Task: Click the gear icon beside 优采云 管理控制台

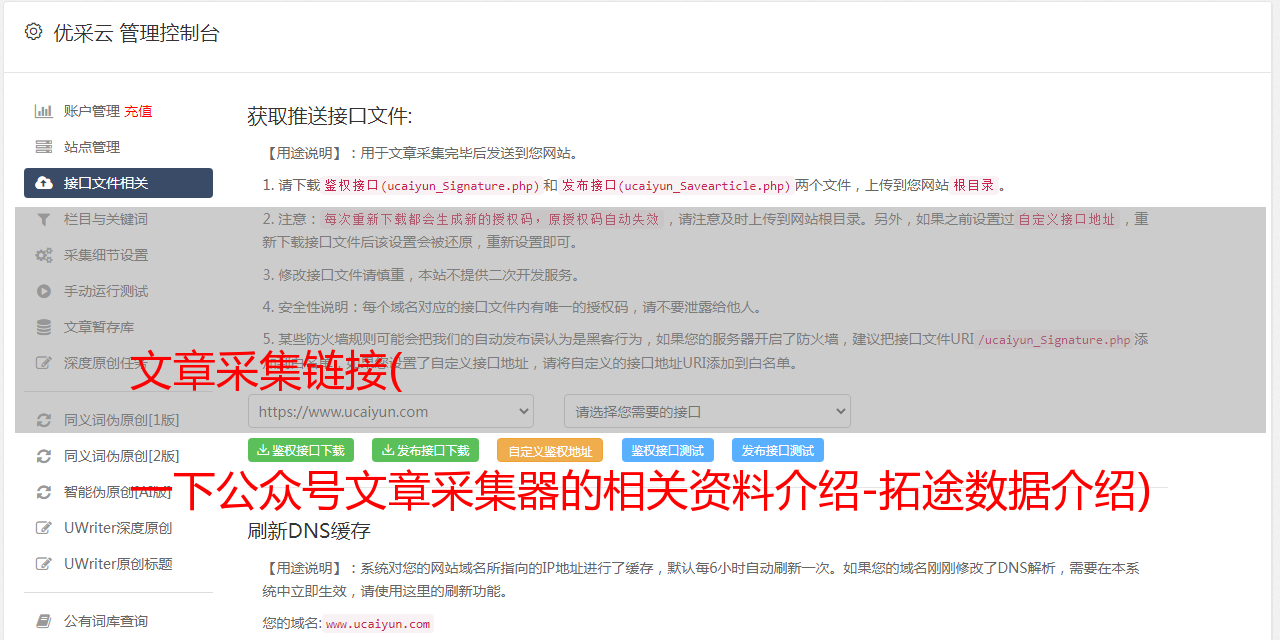Action: point(33,32)
